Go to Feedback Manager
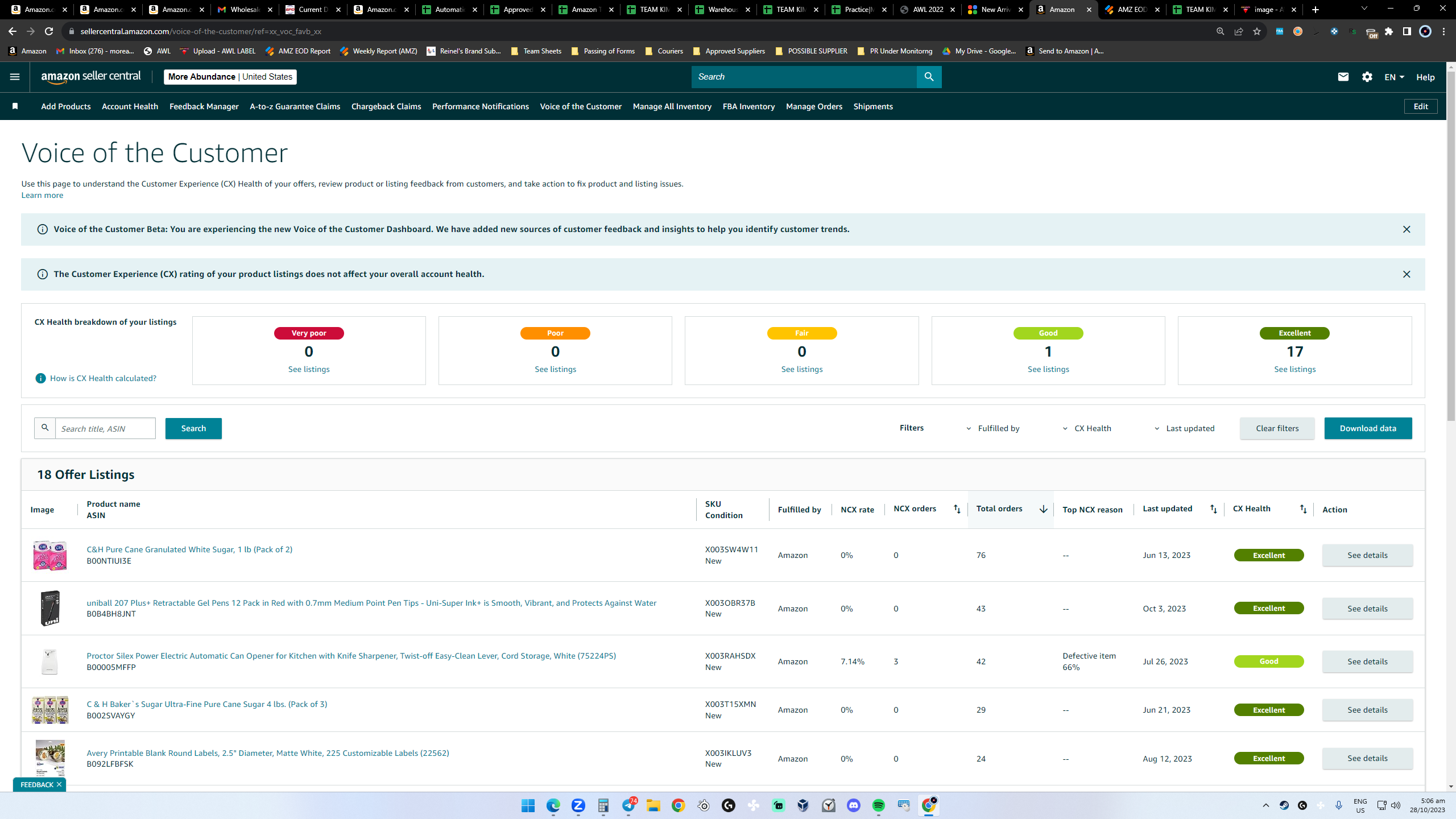The width and height of the screenshot is (1456, 819). click(204, 106)
